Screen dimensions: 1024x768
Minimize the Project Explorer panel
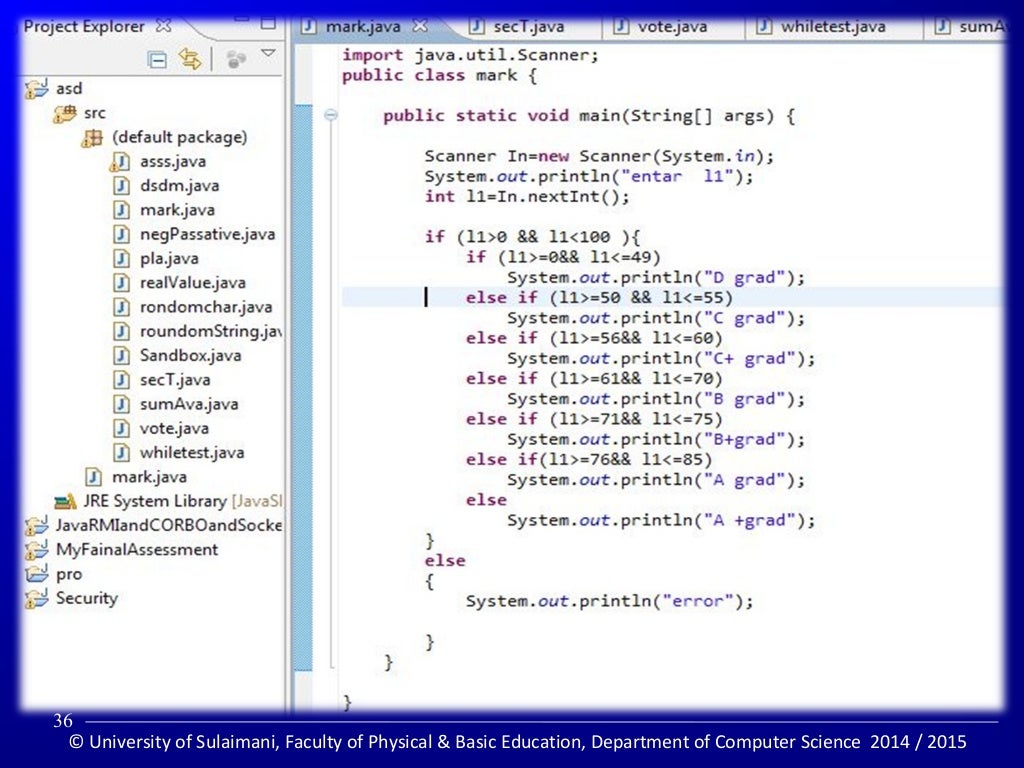coord(241,20)
